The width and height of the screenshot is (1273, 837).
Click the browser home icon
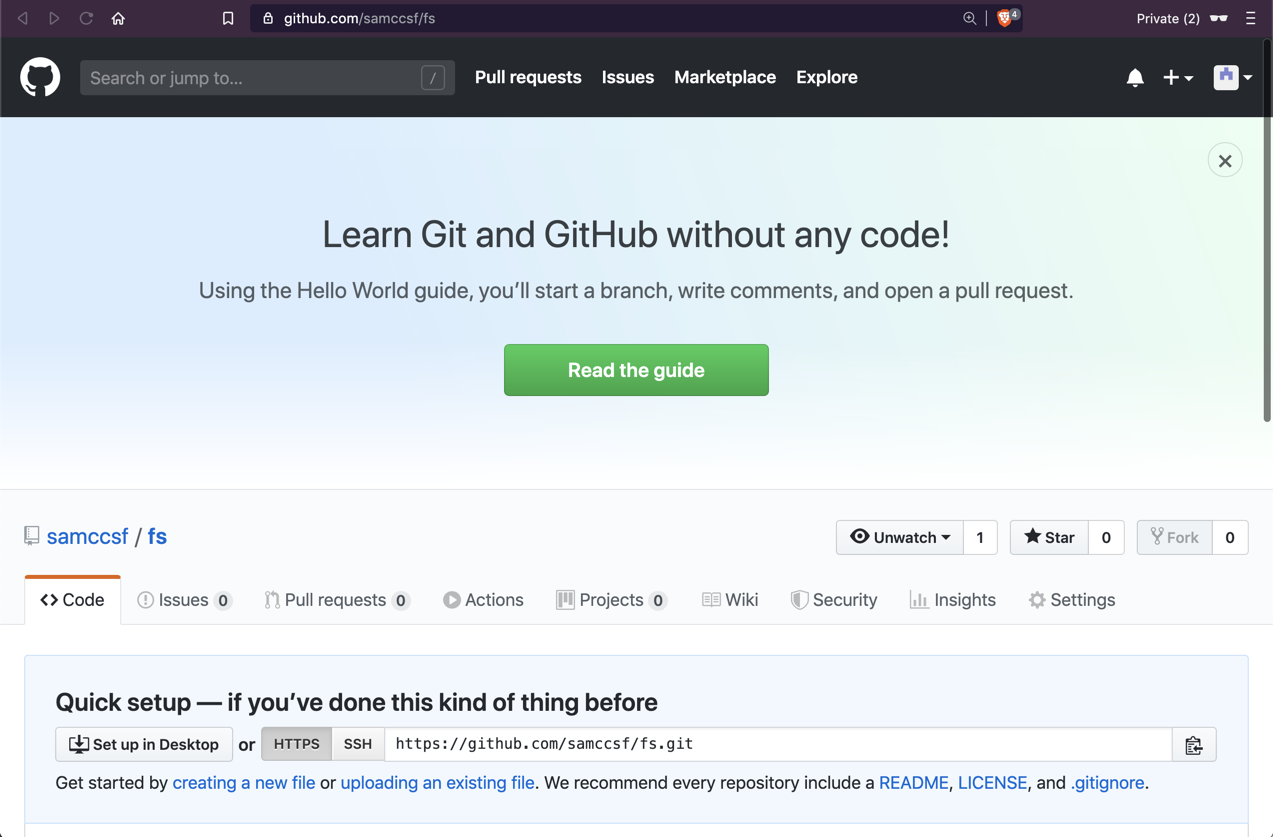pos(118,18)
